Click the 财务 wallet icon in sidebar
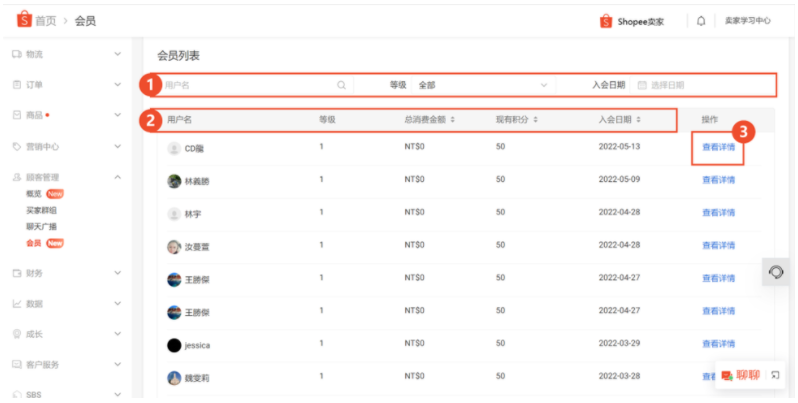This screenshot has width=798, height=403. pyautogui.click(x=17, y=273)
